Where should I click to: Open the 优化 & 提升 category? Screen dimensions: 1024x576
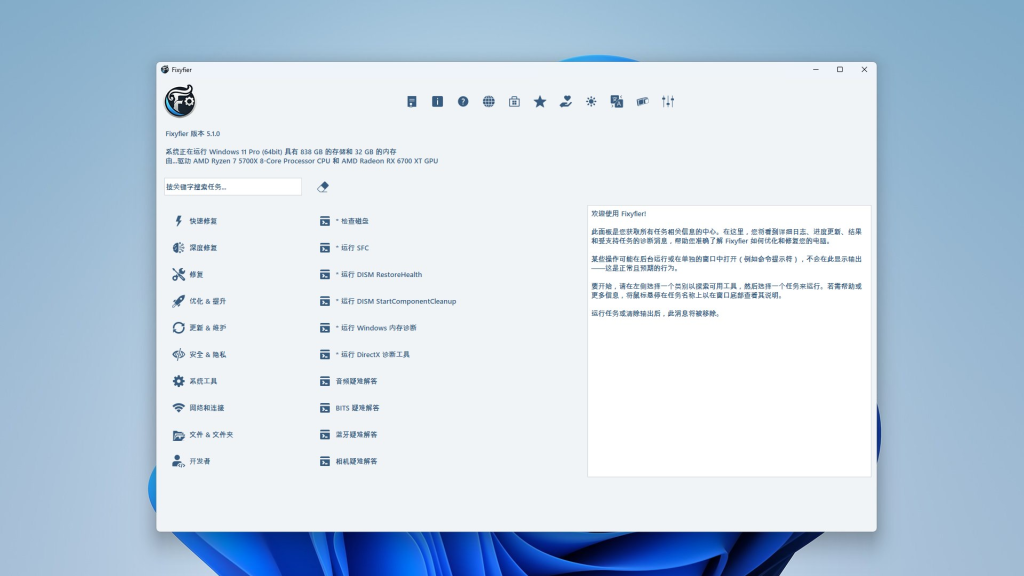(206, 301)
